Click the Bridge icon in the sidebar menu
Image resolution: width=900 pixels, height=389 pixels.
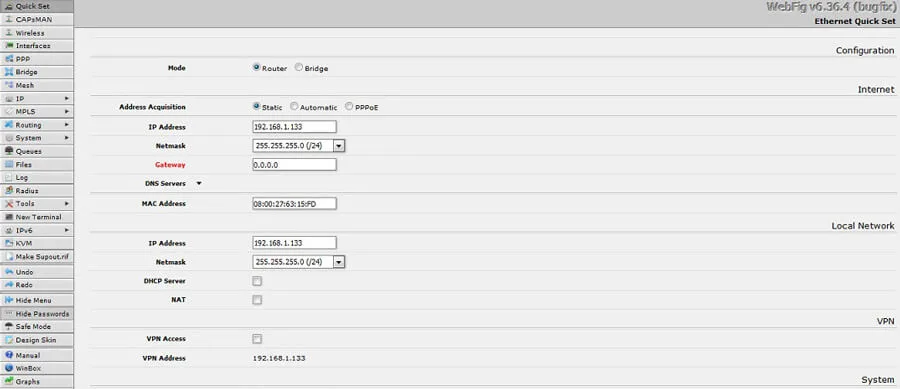point(9,72)
